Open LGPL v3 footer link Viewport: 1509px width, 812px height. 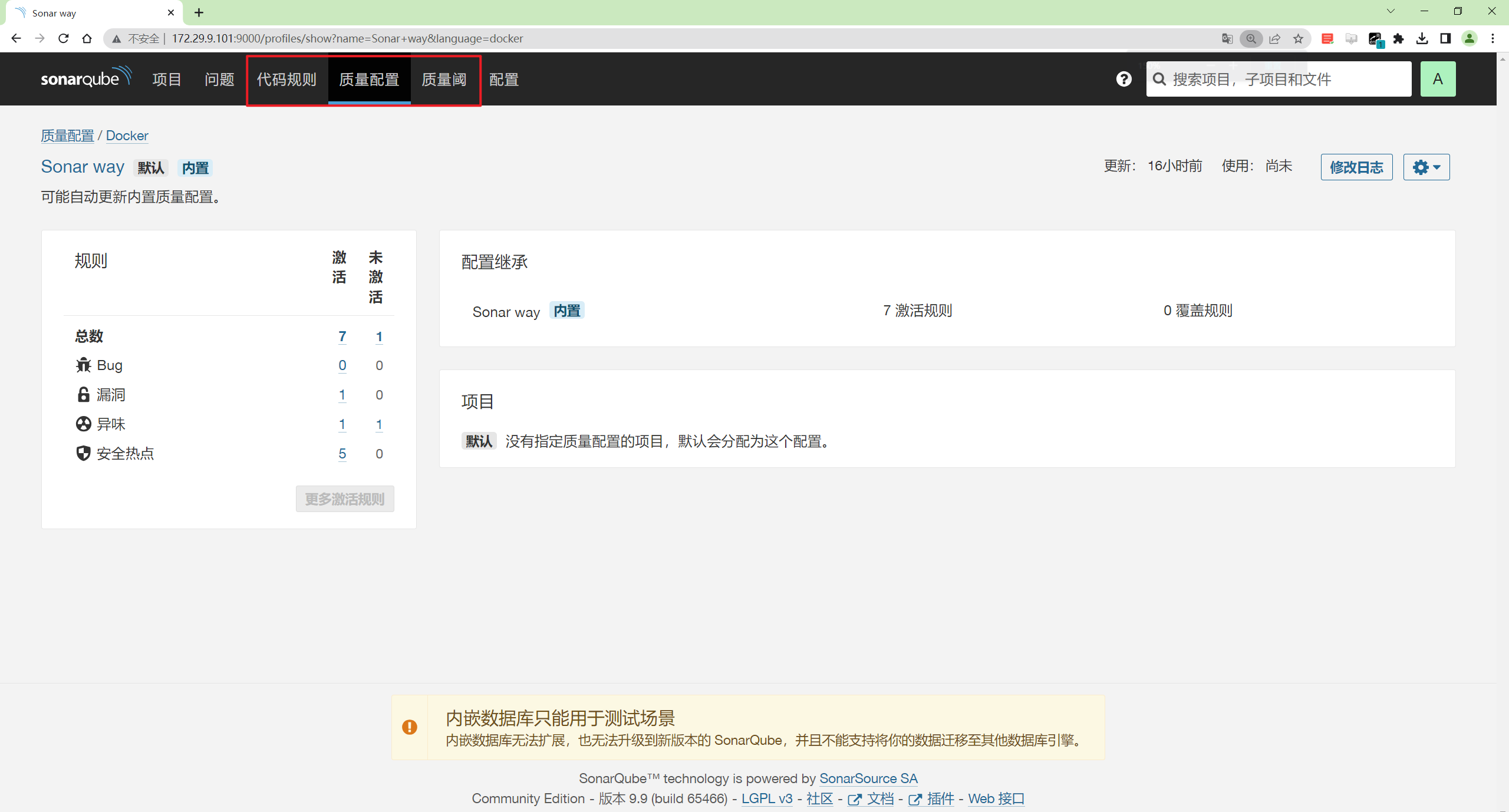767,798
